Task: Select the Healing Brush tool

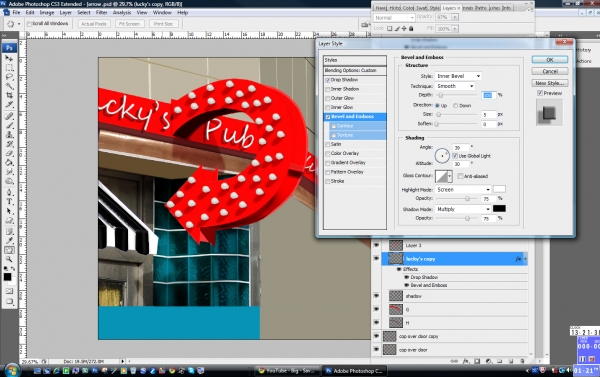Action: (9, 116)
